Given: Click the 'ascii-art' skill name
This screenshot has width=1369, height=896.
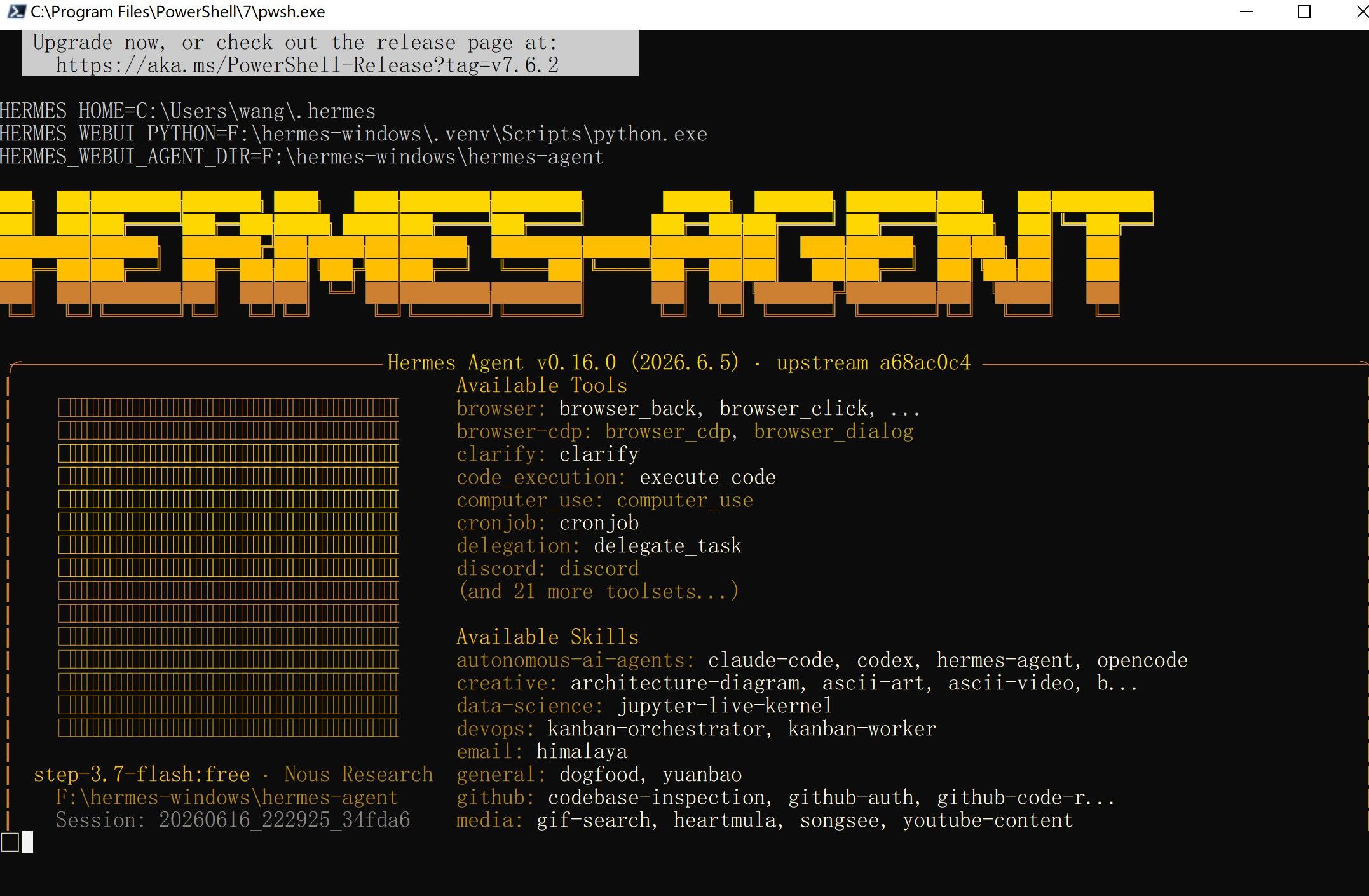Looking at the screenshot, I should tap(873, 683).
